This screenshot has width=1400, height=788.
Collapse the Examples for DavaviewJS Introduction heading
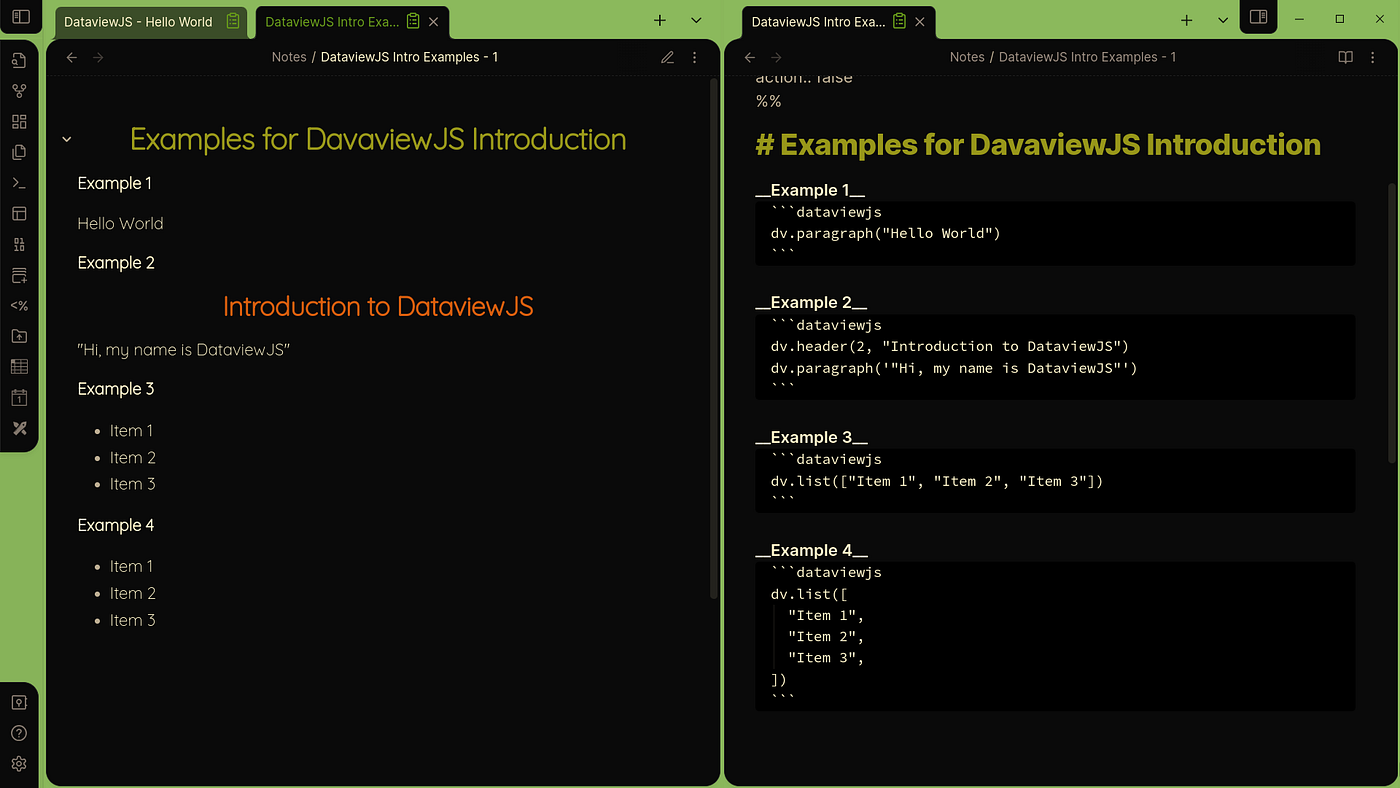(67, 139)
